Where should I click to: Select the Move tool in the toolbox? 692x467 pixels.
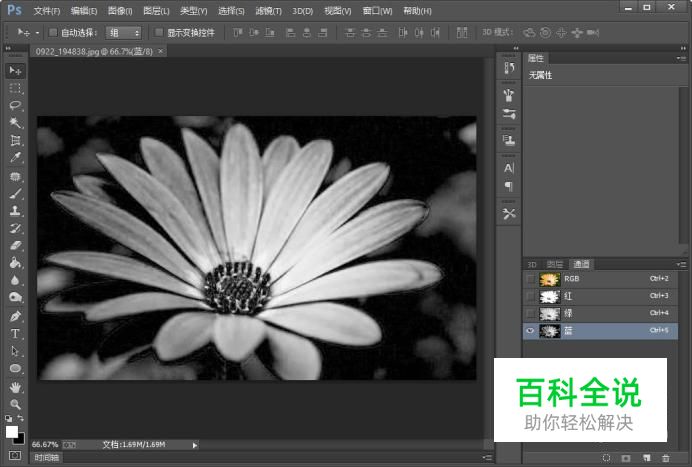15,71
